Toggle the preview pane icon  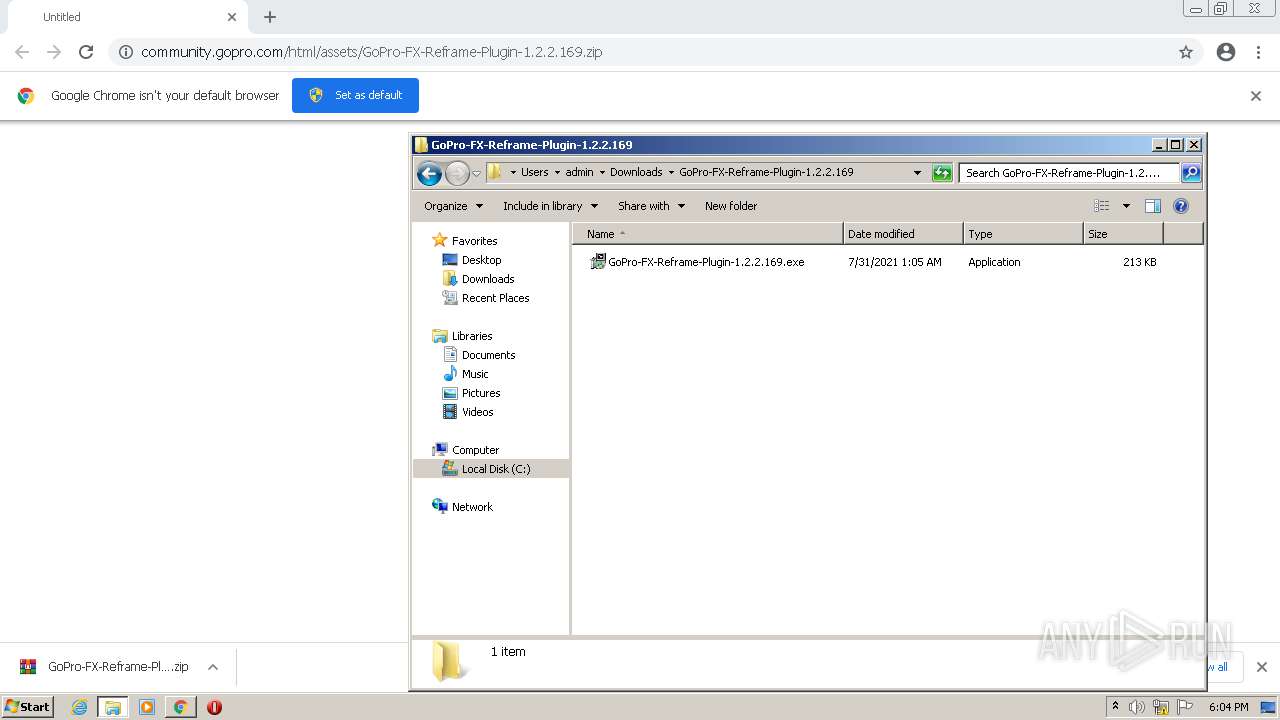click(1152, 206)
